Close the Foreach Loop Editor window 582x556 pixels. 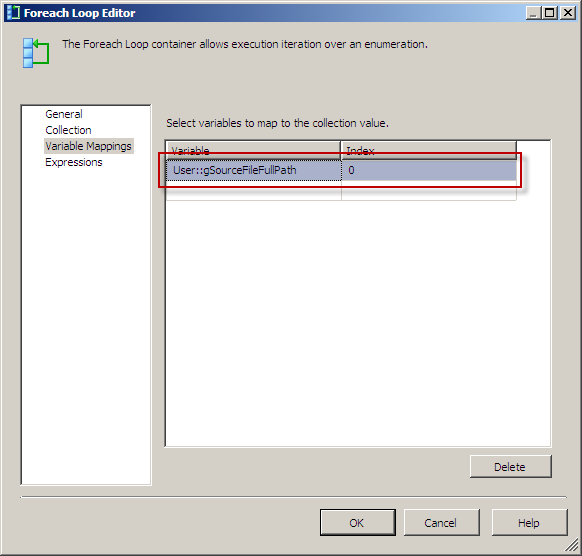coord(568,13)
